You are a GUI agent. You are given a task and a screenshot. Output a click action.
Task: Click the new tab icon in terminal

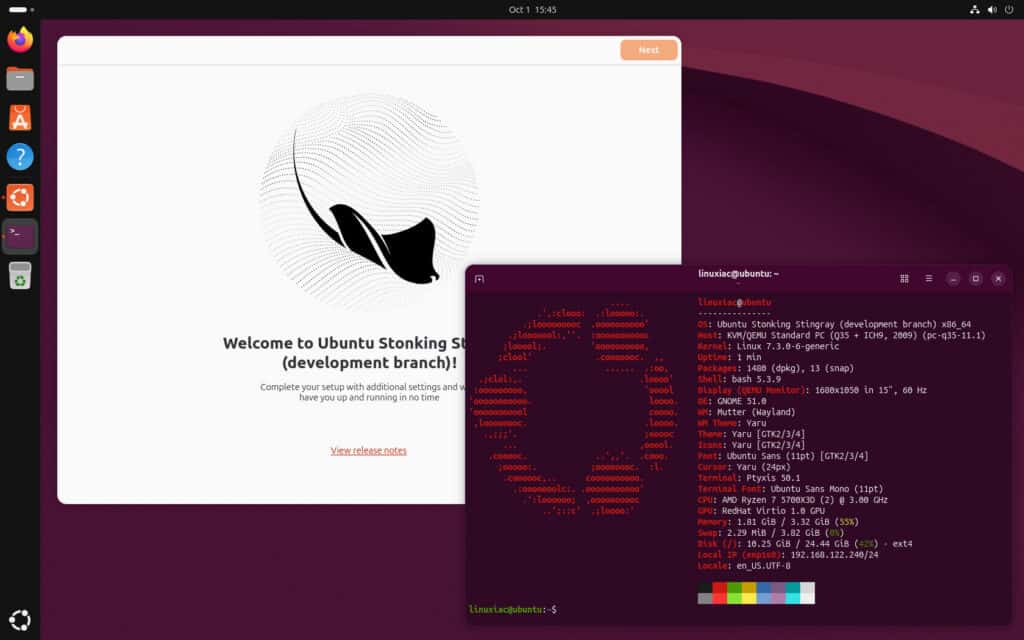(x=479, y=279)
